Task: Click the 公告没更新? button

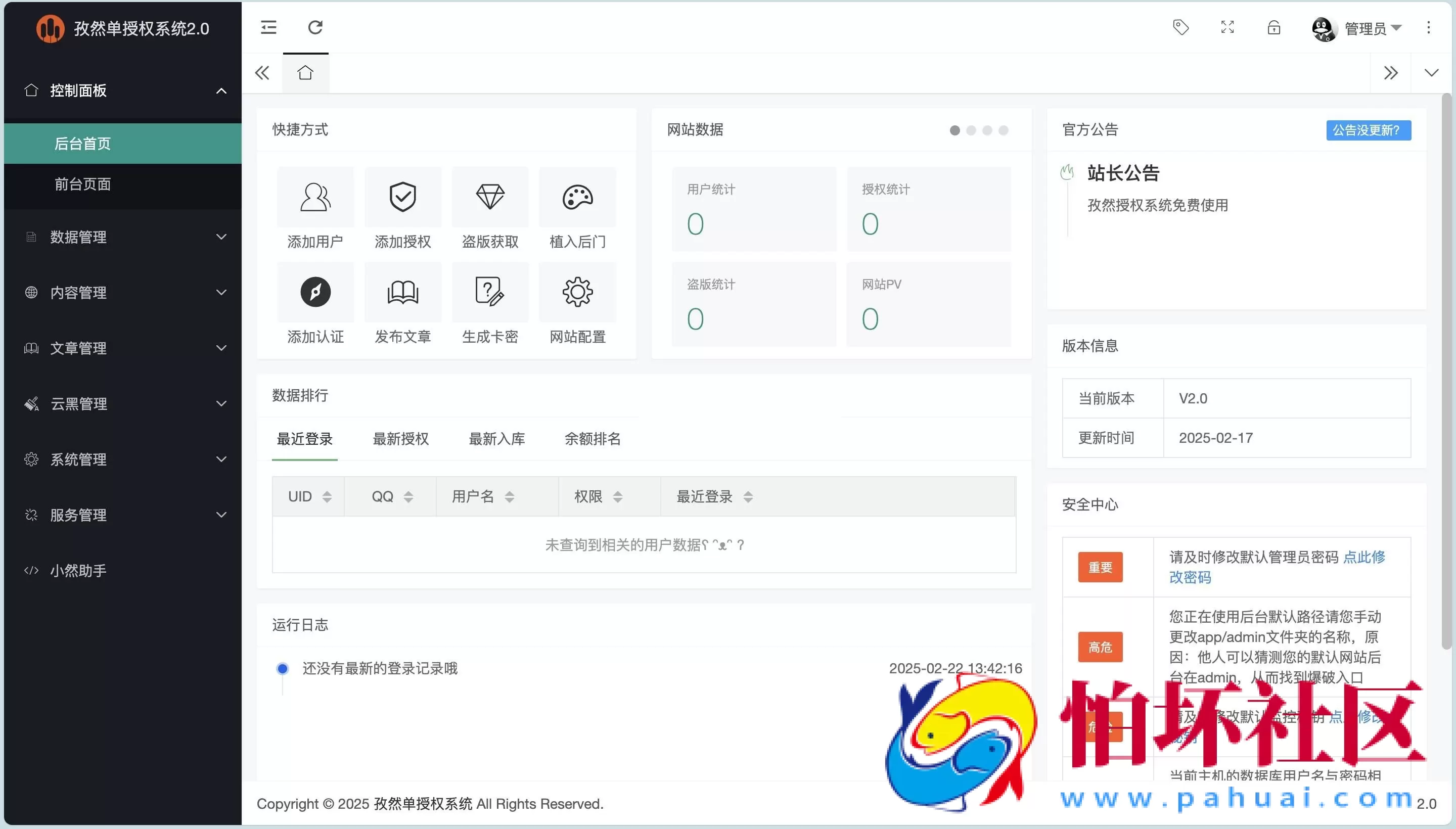Action: pyautogui.click(x=1368, y=130)
